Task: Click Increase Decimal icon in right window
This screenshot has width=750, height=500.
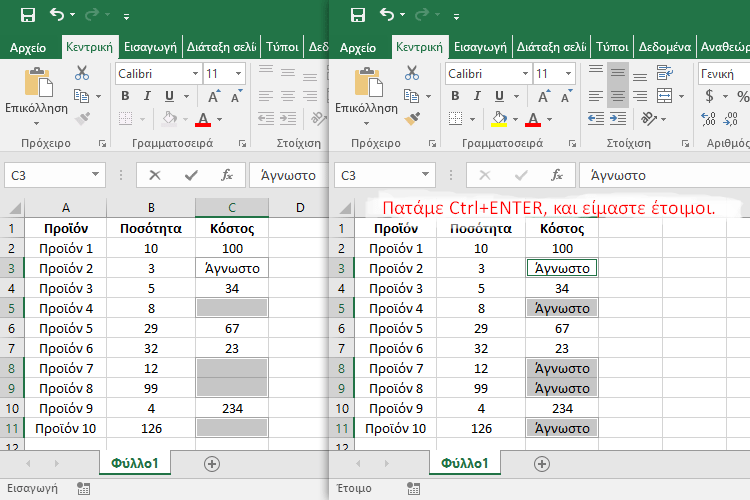Action: tap(709, 119)
